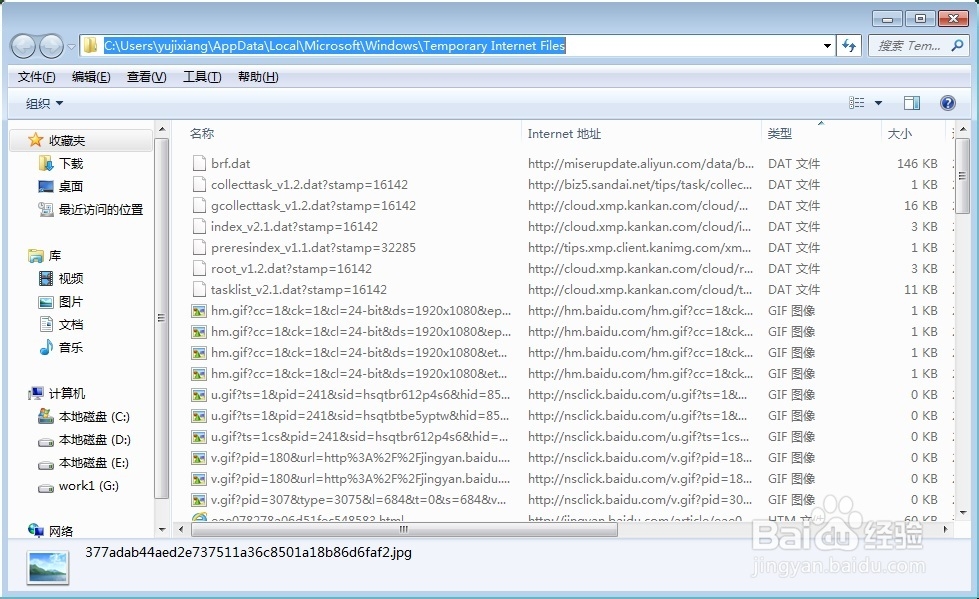Image resolution: width=979 pixels, height=599 pixels.
Task: Click file list vertical scroll up arrow
Action: coord(962,130)
